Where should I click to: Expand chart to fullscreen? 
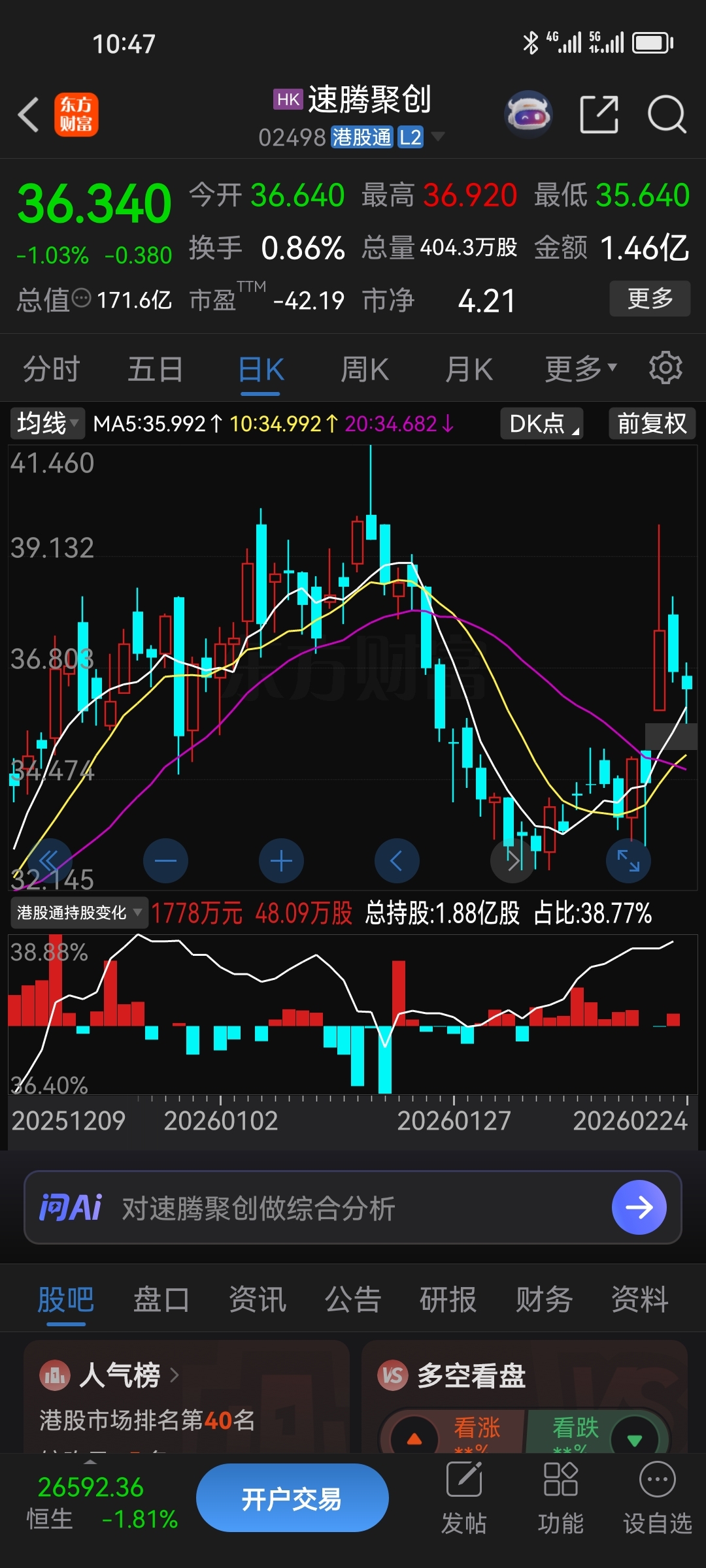(628, 861)
